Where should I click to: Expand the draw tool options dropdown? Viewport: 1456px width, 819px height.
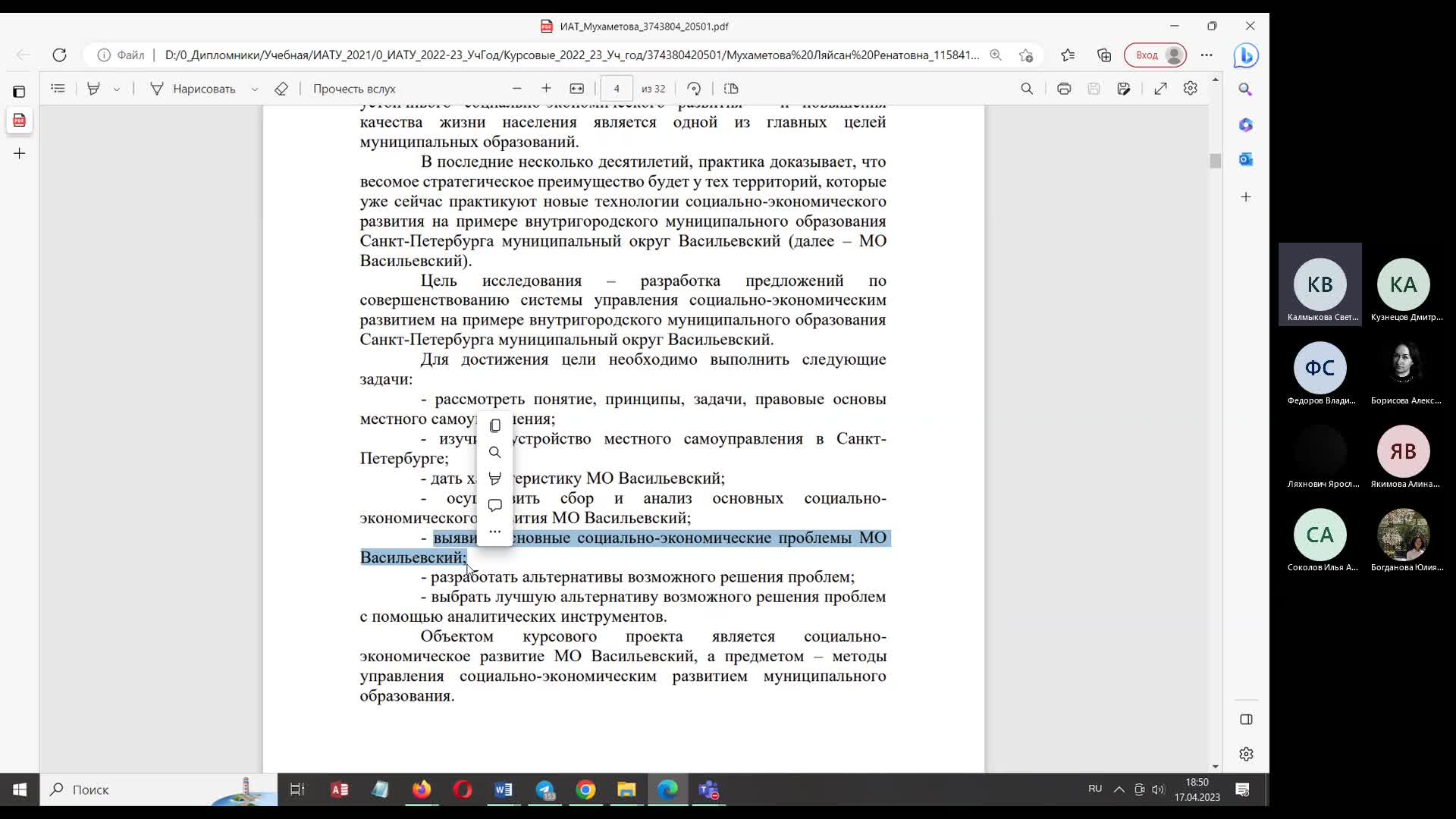coord(255,89)
